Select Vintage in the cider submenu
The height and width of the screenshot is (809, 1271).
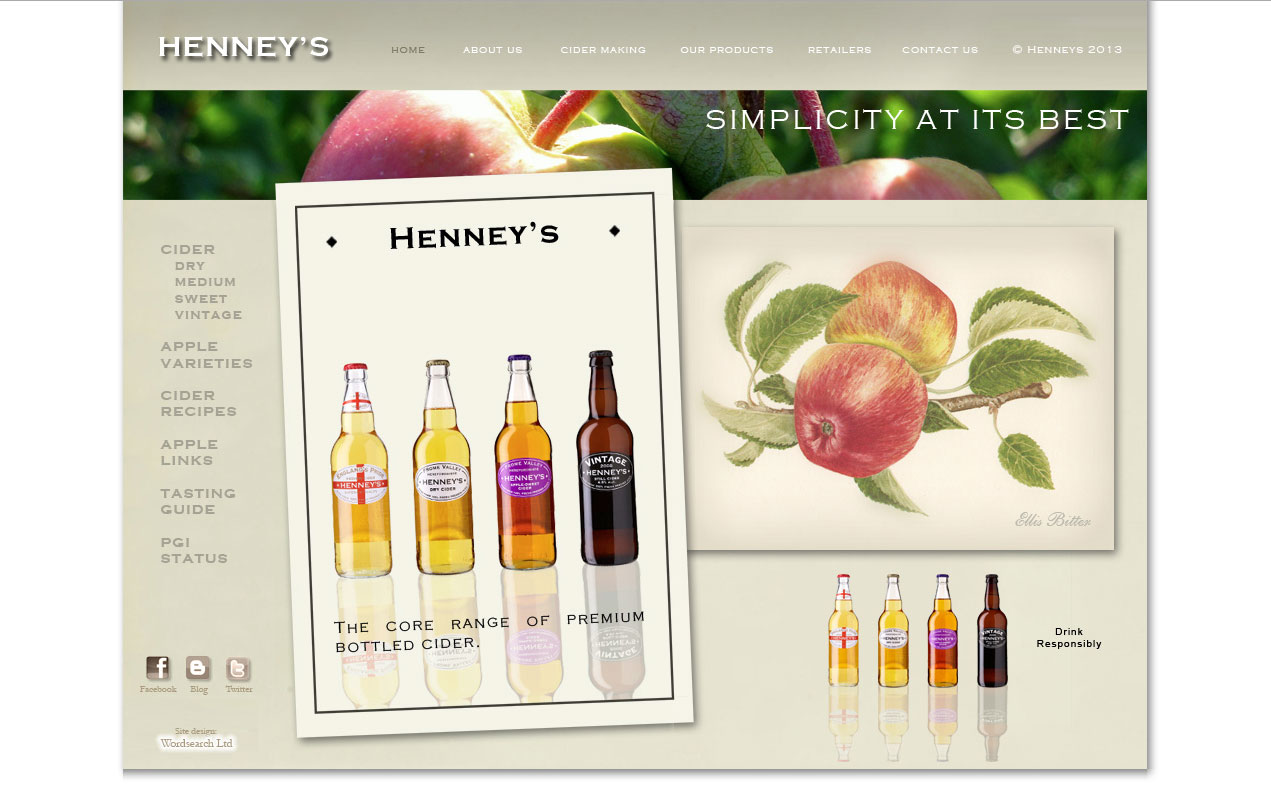tap(208, 315)
